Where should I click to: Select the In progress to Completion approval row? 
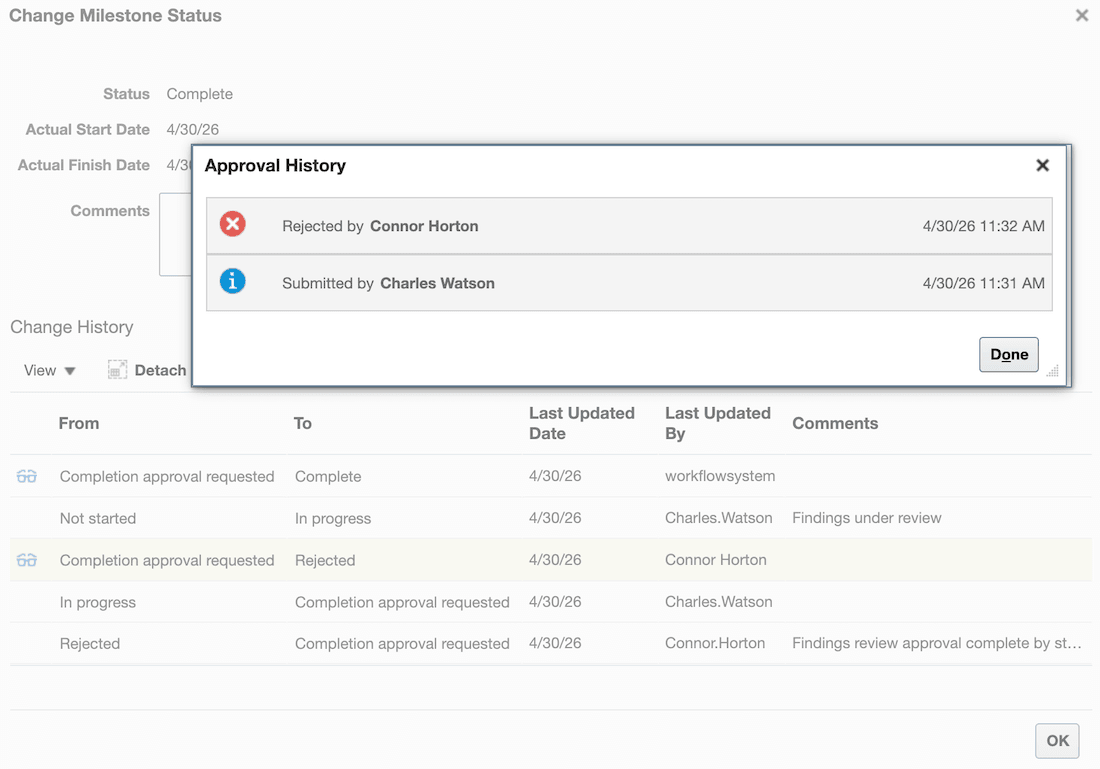551,602
